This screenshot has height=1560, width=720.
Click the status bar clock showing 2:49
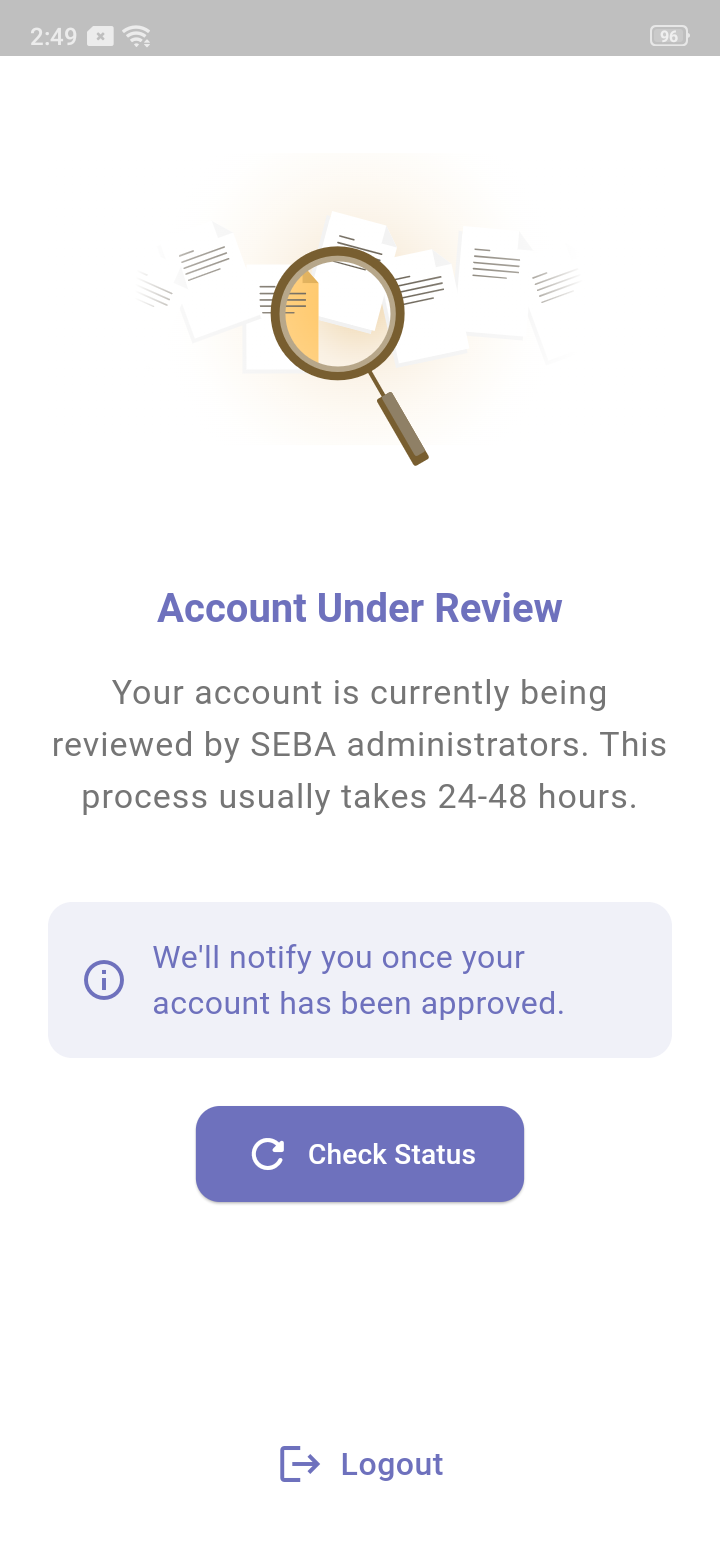tap(53, 37)
